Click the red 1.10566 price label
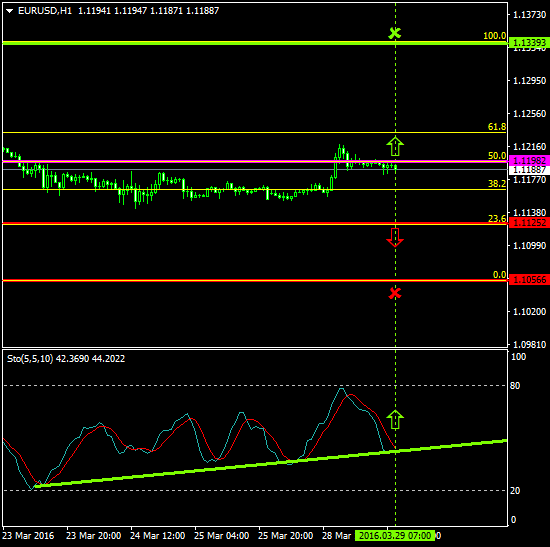 [x=529, y=280]
